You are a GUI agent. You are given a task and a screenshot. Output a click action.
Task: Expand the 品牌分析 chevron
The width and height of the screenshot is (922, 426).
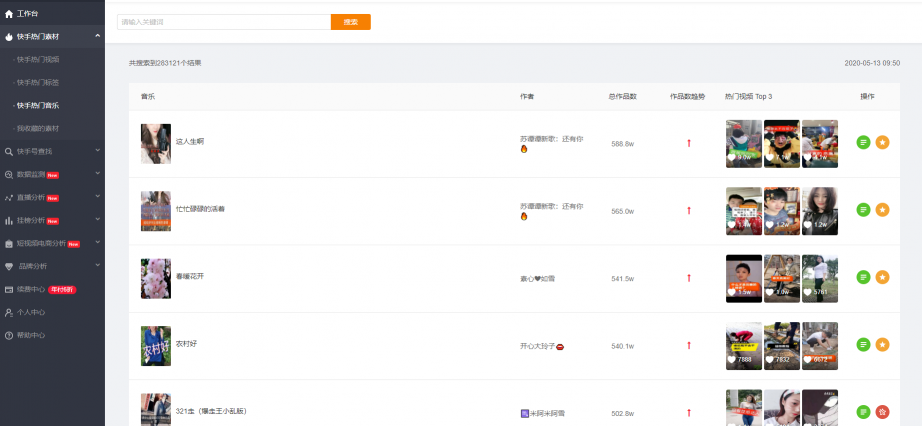coord(98,265)
